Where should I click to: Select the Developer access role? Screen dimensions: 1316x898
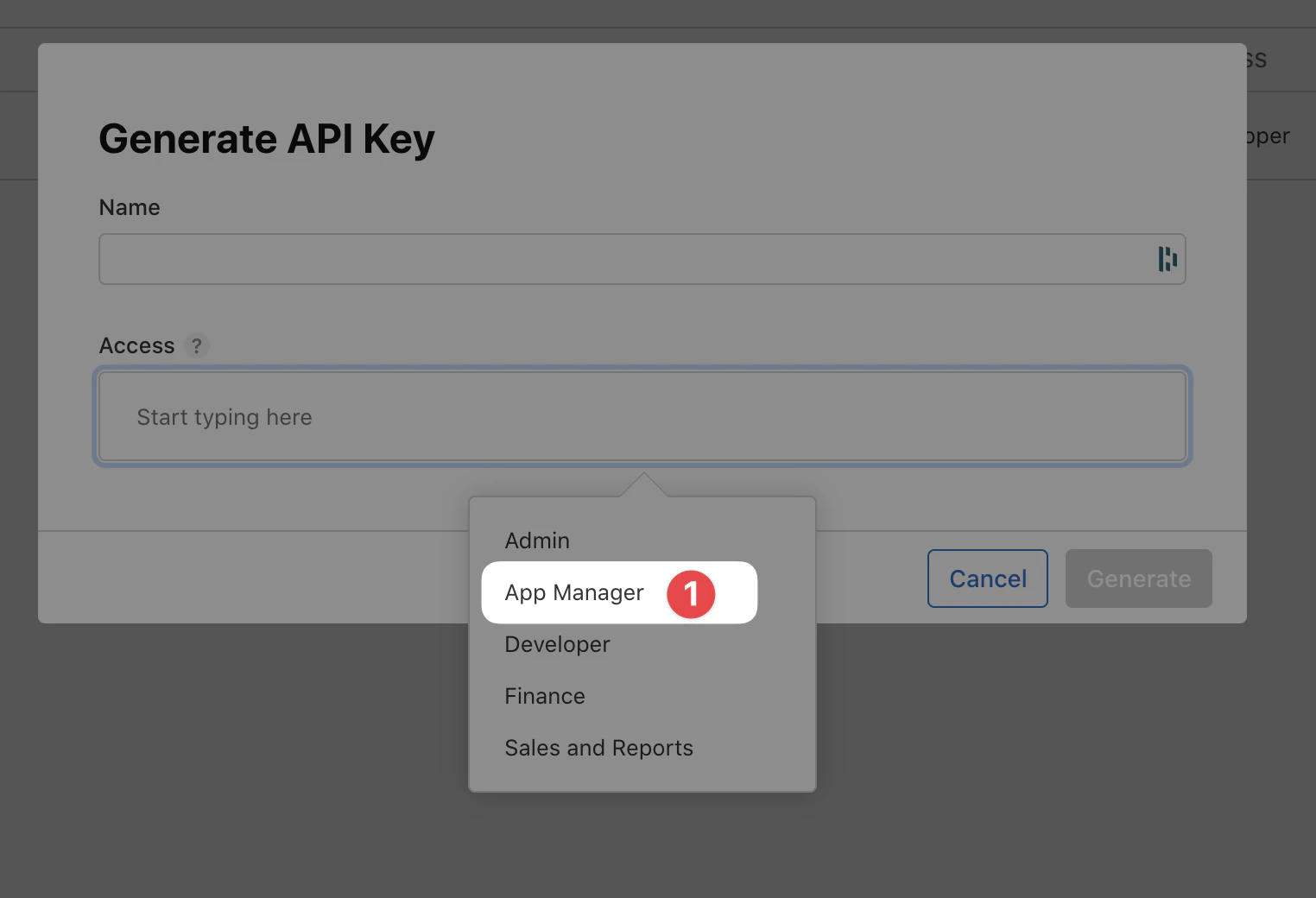pyautogui.click(x=557, y=644)
